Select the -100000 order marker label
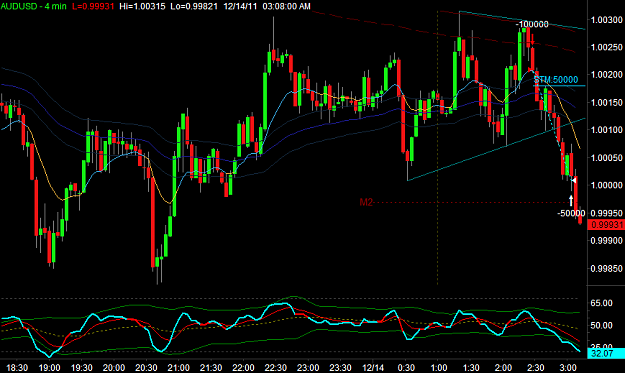Screen dimensions: 625x373 (x=532, y=24)
